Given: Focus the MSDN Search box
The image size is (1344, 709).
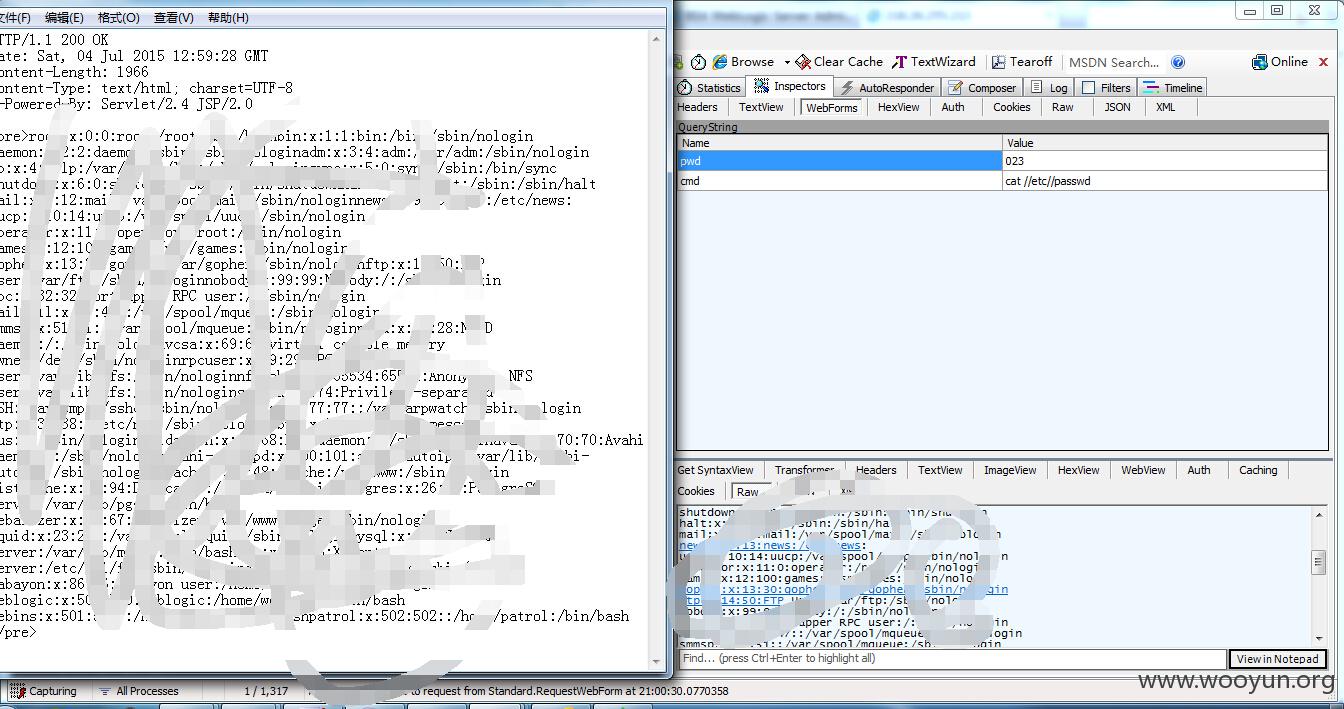Looking at the screenshot, I should pos(1114,62).
